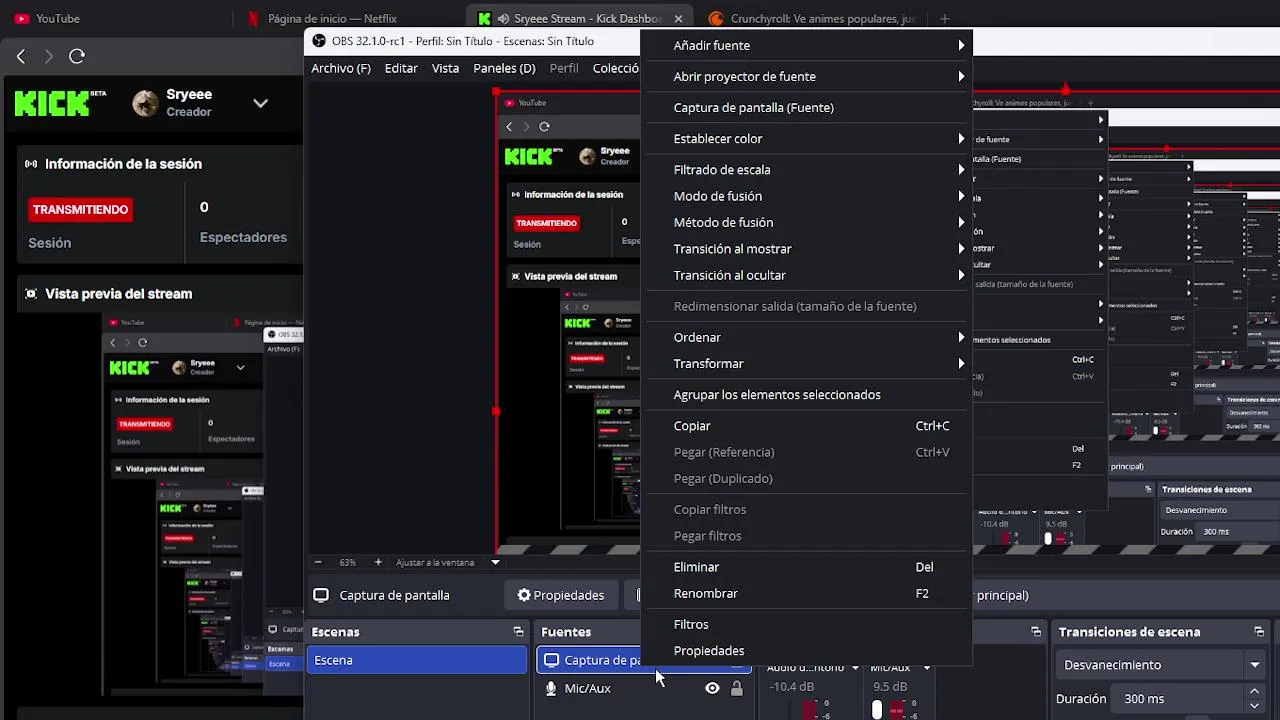This screenshot has height=720, width=1280.
Task: Click the browser forward arrow
Action: click(48, 56)
